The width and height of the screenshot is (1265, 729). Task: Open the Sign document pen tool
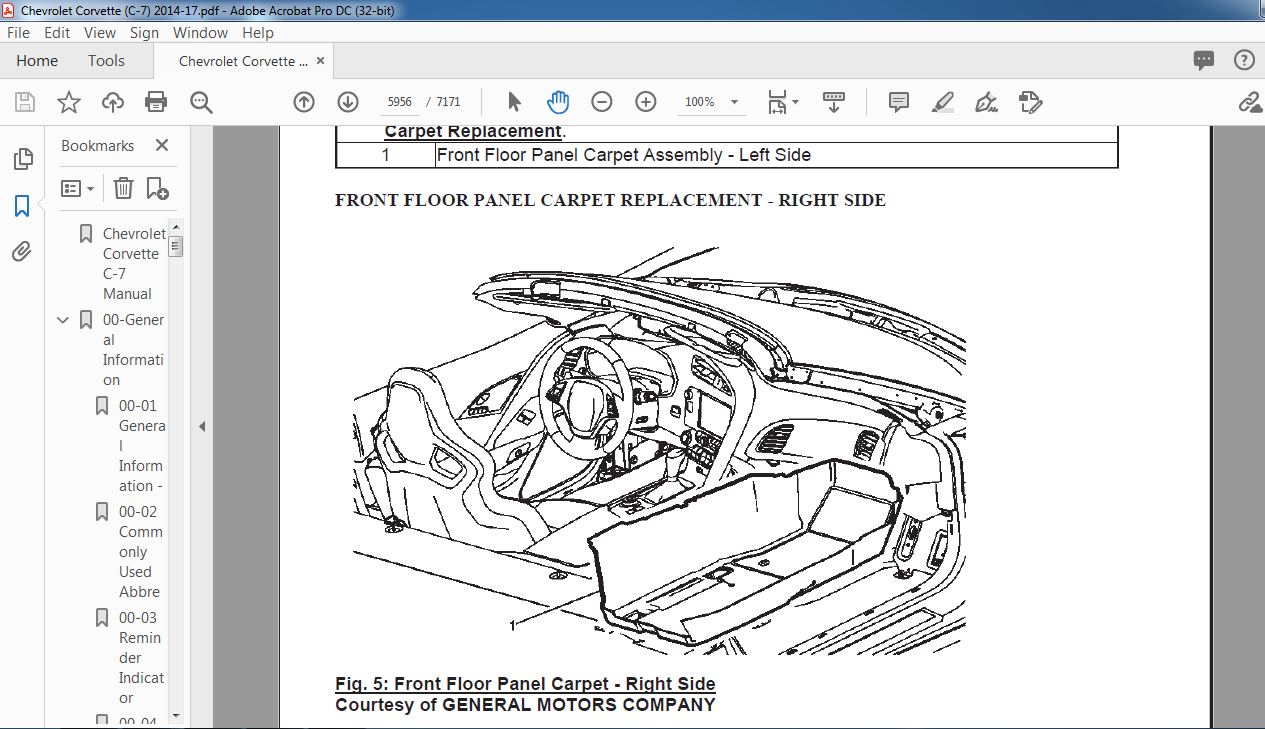tap(986, 102)
